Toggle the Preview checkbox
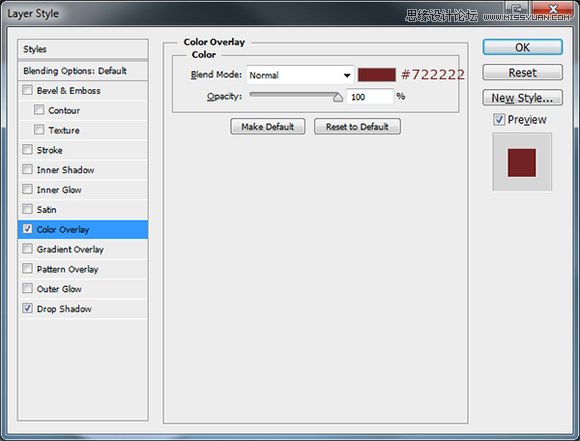 pyautogui.click(x=499, y=119)
